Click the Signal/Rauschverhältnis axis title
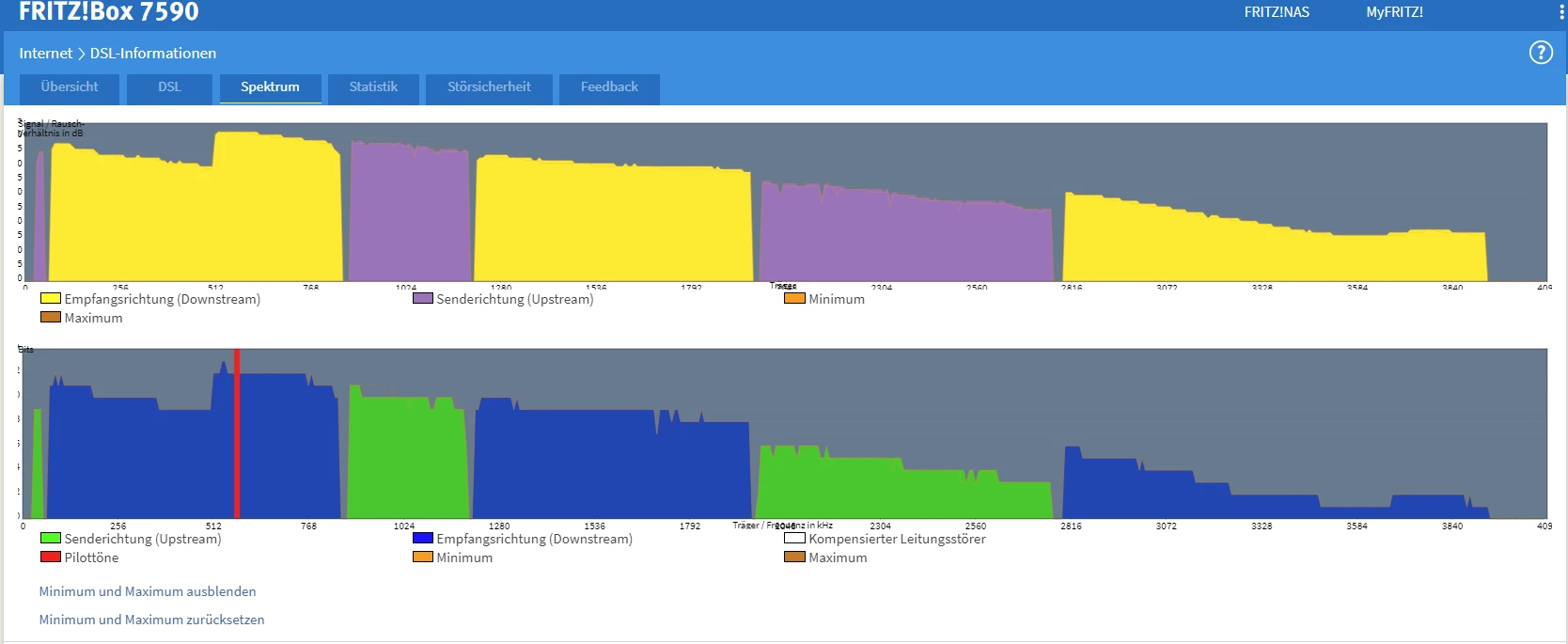Viewport: 1568px width, 644px height. 51,129
